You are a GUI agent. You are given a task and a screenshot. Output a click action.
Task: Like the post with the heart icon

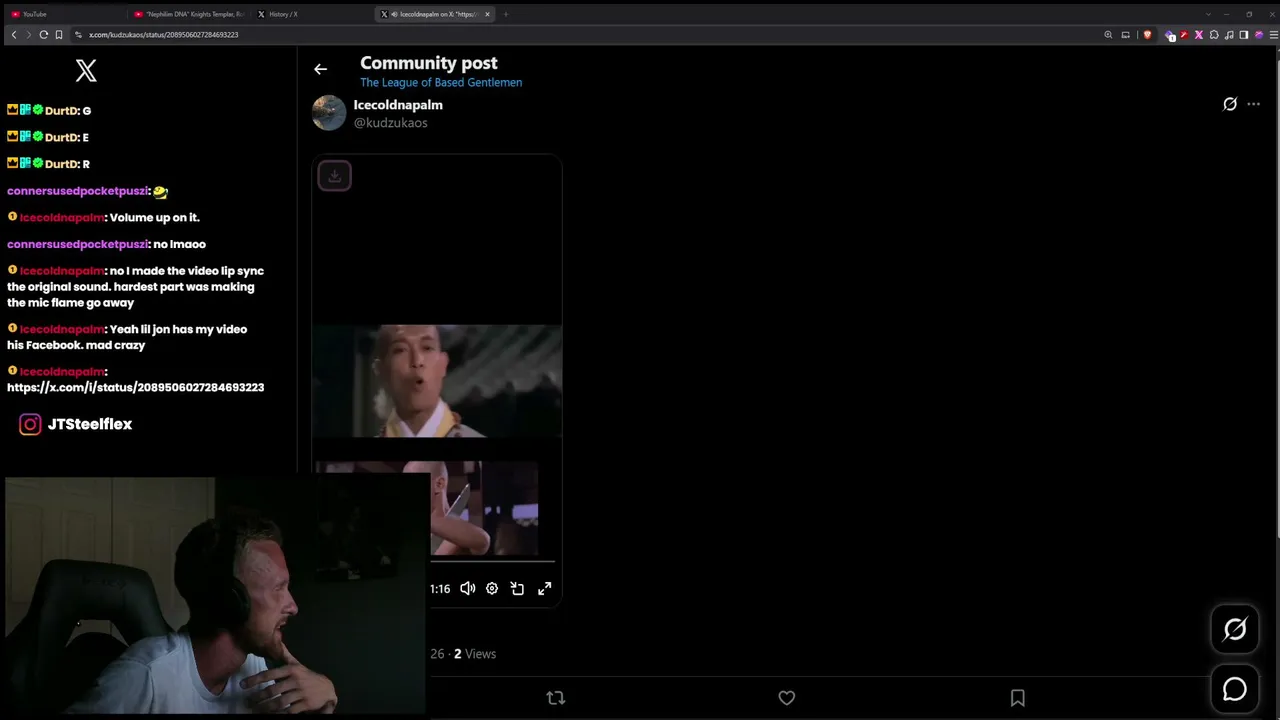tap(787, 698)
